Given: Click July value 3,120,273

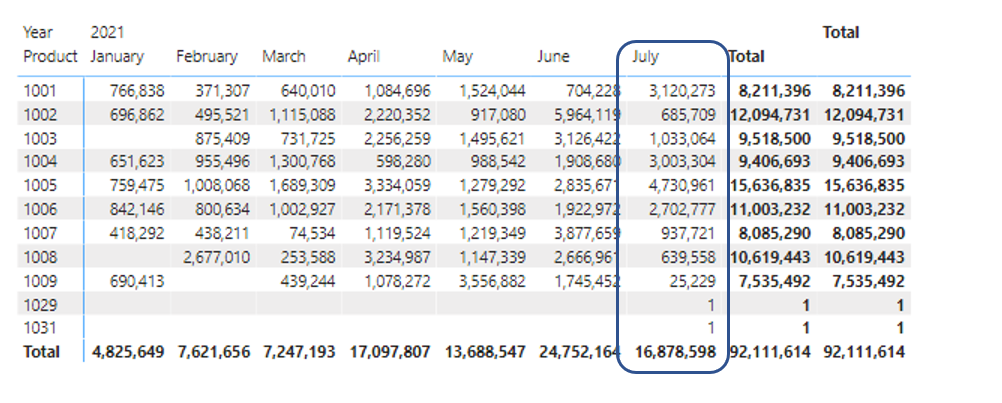Looking at the screenshot, I should pos(682,91).
